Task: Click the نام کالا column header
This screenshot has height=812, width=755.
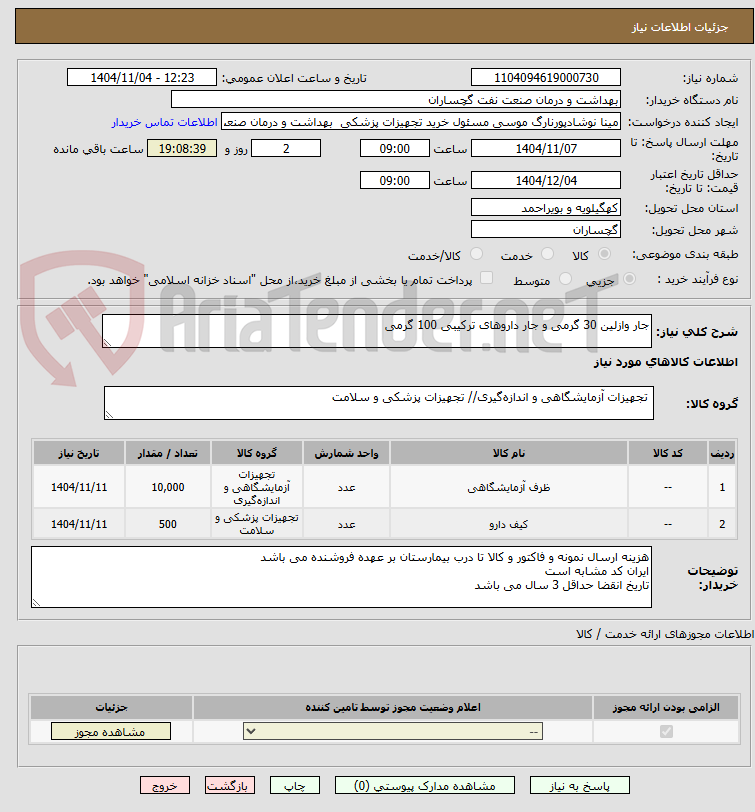Action: click(509, 453)
